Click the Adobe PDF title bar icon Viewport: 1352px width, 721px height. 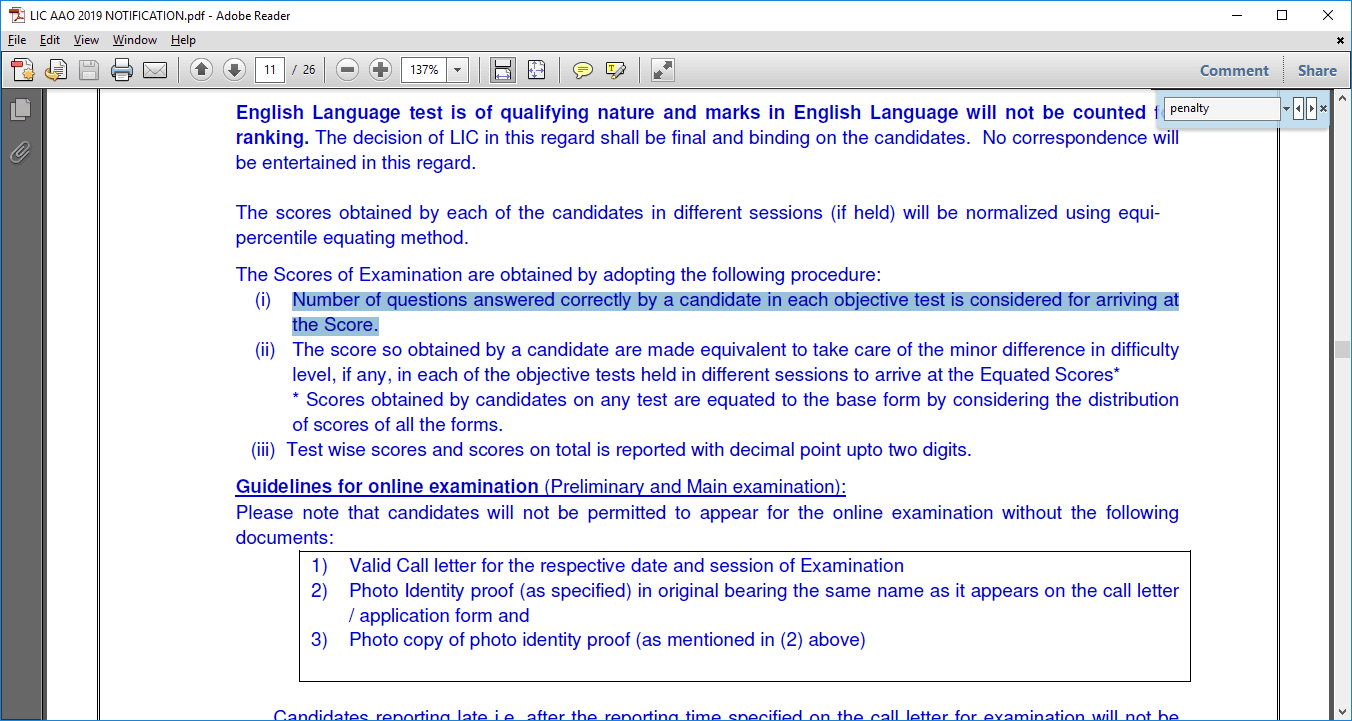point(15,15)
